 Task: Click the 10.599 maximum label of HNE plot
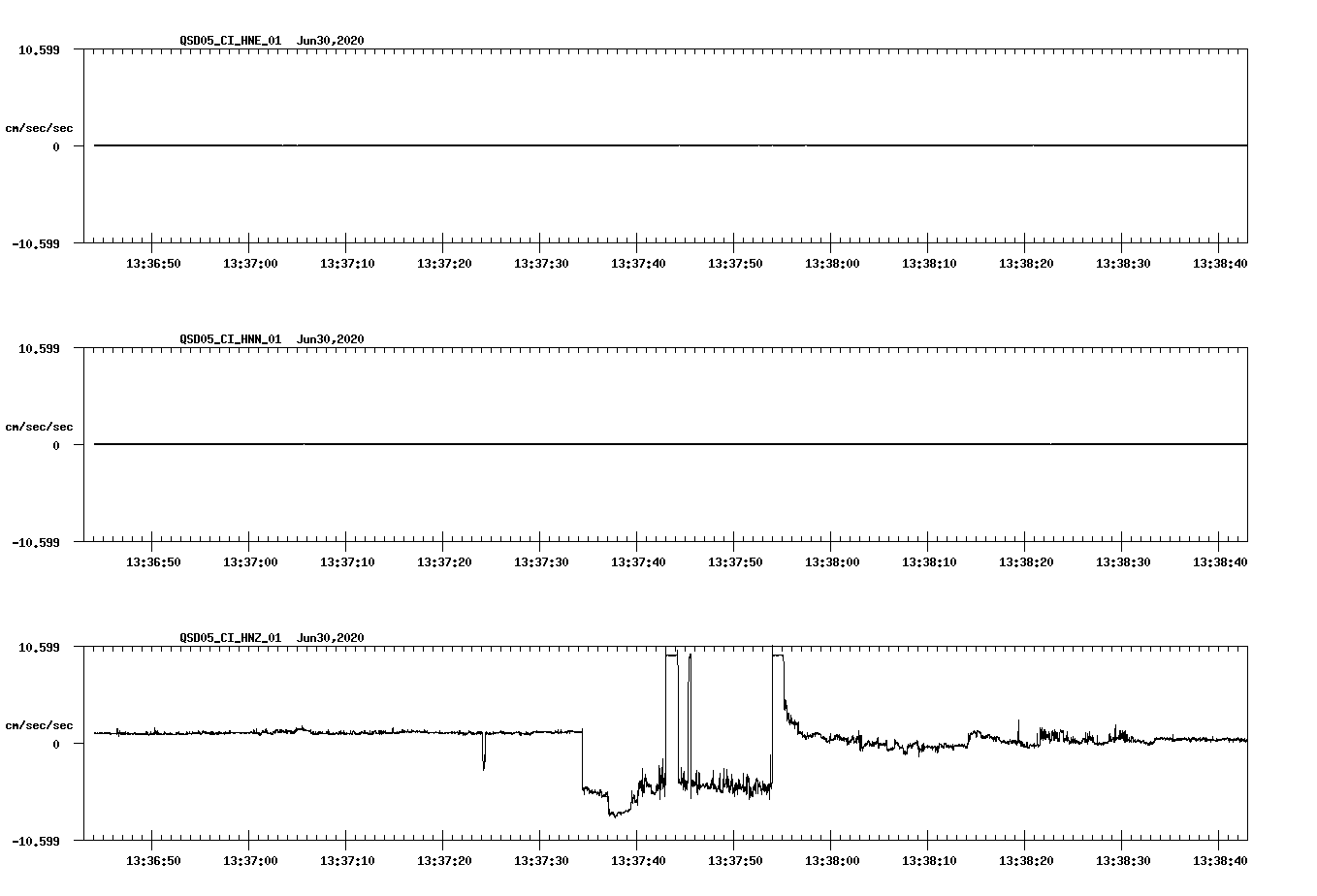[x=39, y=49]
